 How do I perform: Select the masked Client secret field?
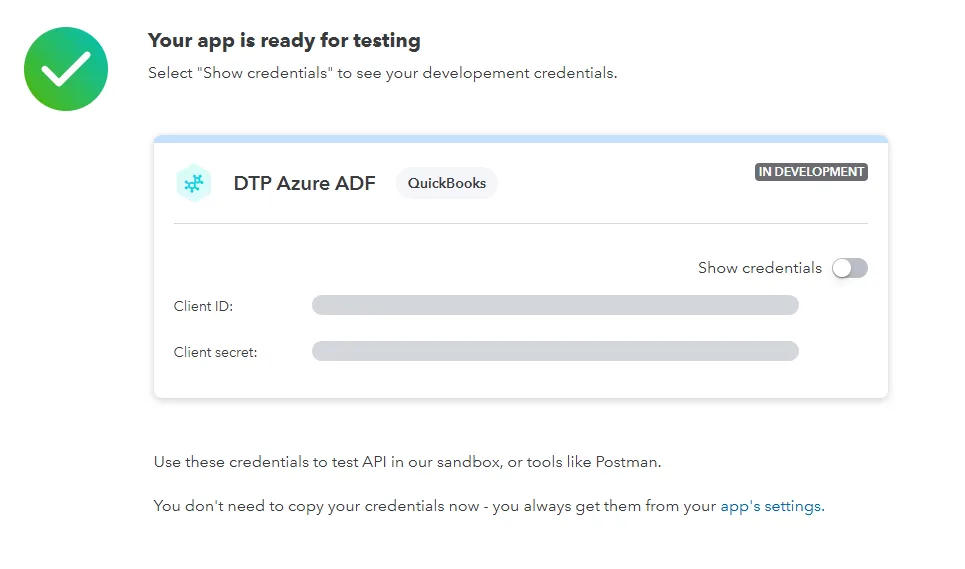point(555,351)
